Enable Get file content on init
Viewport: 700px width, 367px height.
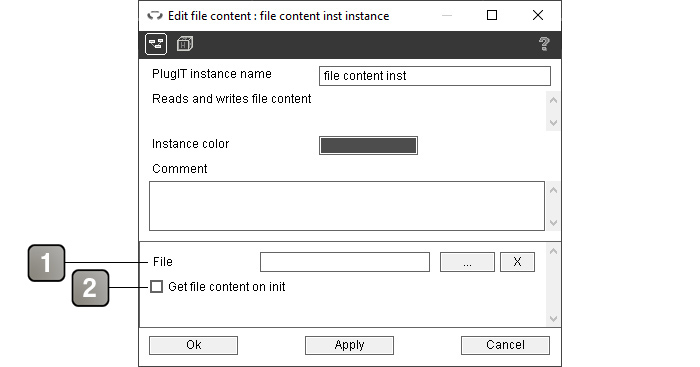coord(156,287)
